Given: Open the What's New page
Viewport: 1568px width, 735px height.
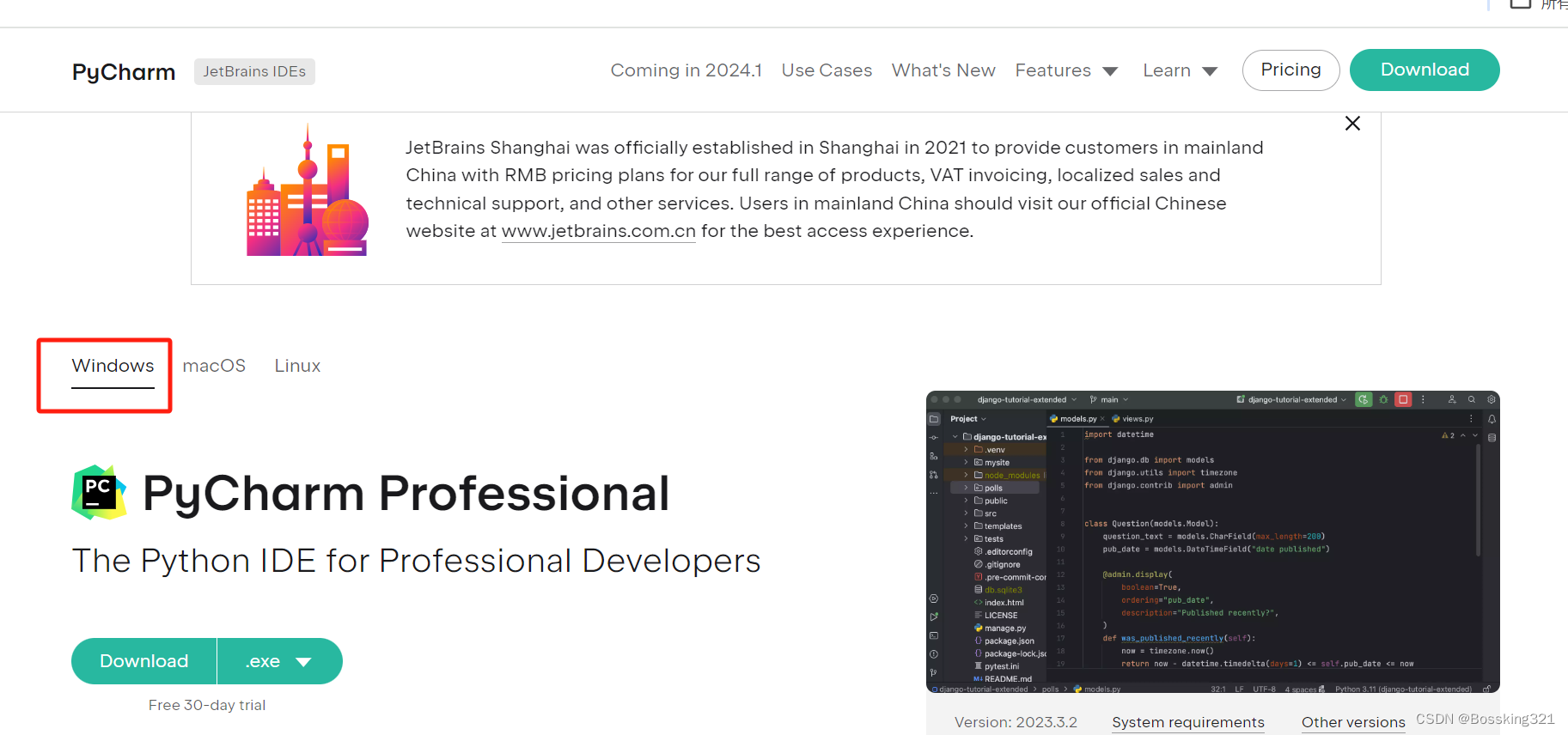Looking at the screenshot, I should coord(943,70).
